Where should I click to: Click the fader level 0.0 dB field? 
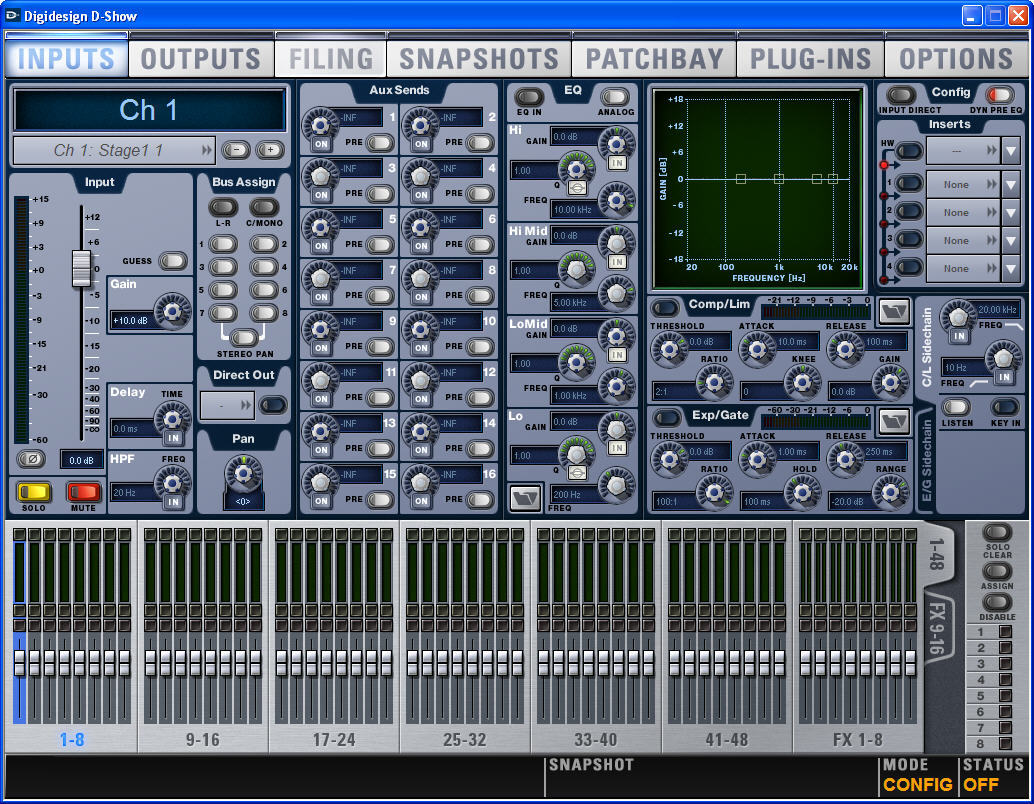click(81, 460)
